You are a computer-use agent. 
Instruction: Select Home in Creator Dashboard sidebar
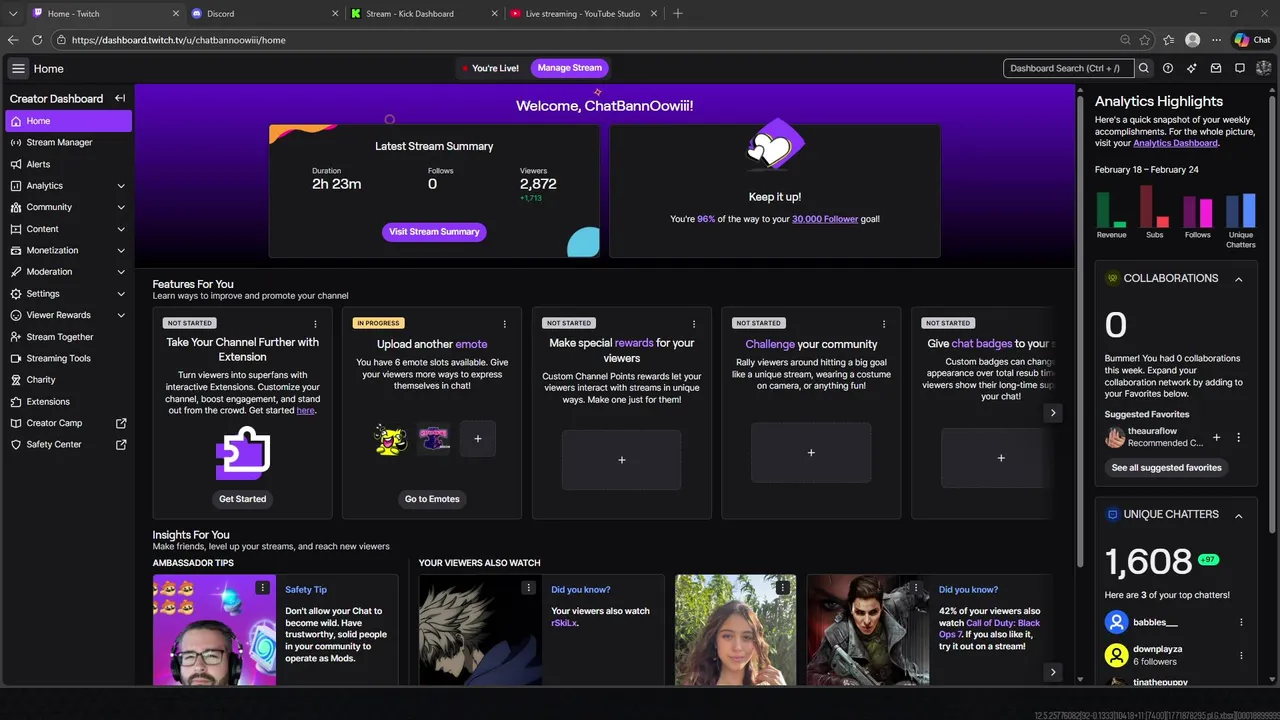coord(68,121)
